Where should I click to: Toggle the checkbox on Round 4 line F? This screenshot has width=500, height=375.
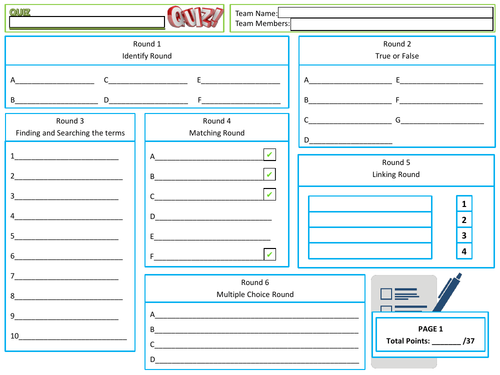coord(269,254)
